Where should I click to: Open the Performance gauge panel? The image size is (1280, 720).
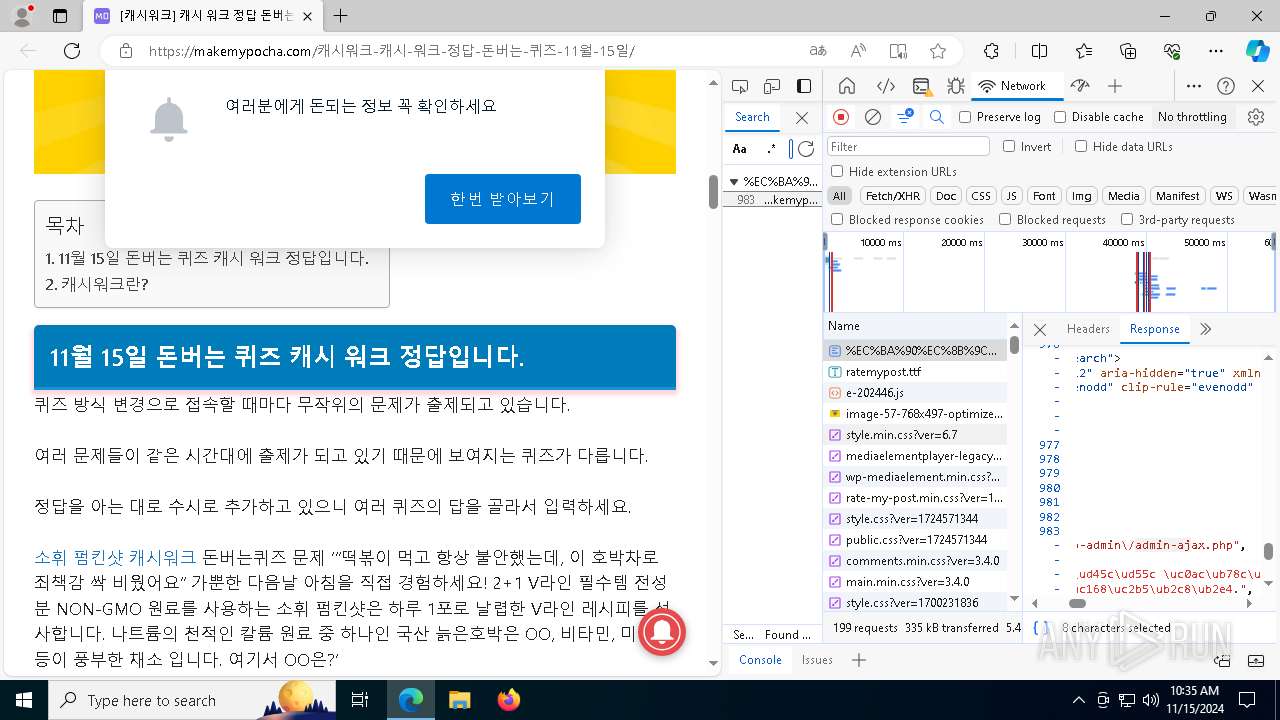[x=1079, y=86]
